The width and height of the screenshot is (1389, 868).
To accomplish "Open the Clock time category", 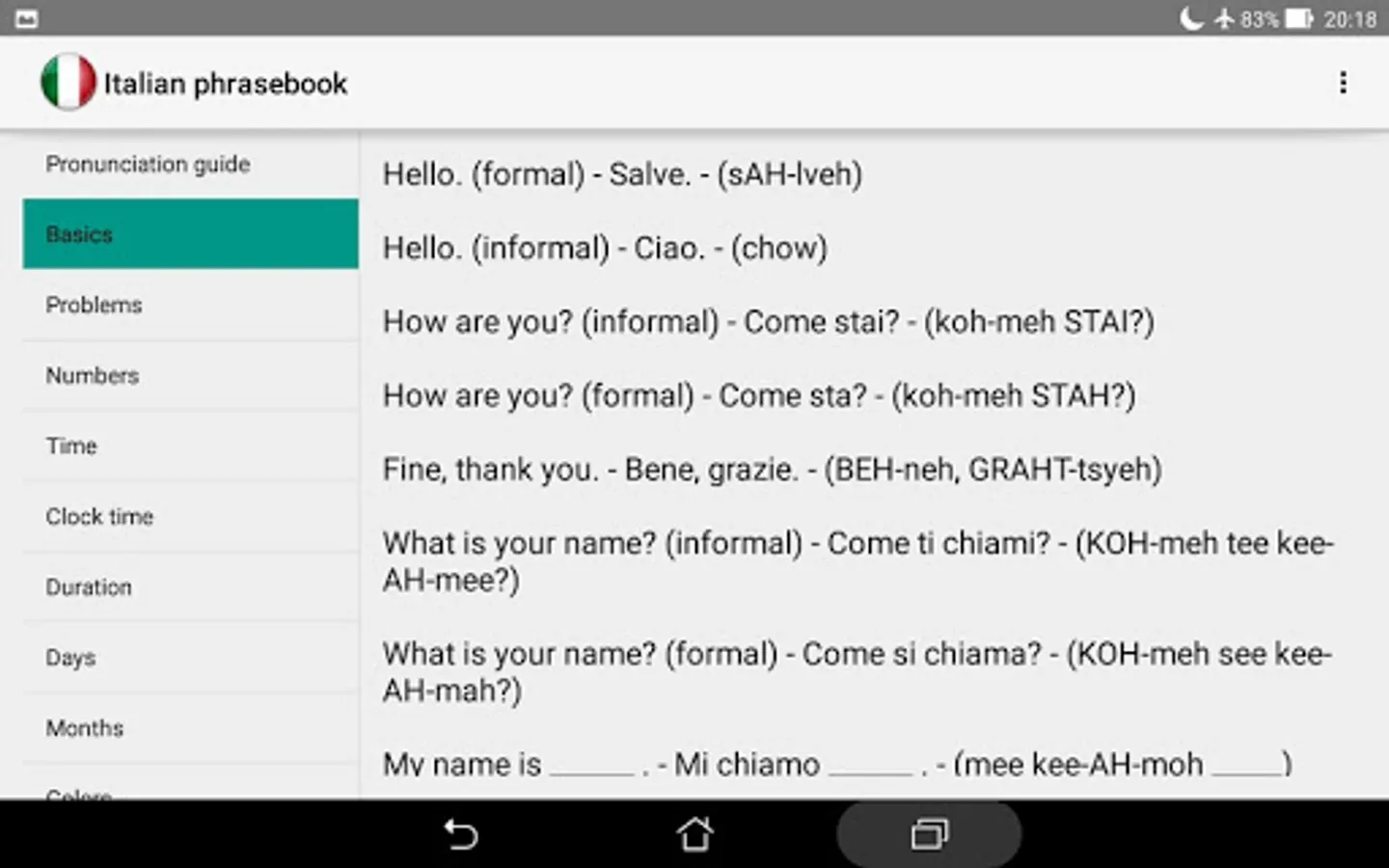I will pos(191,516).
